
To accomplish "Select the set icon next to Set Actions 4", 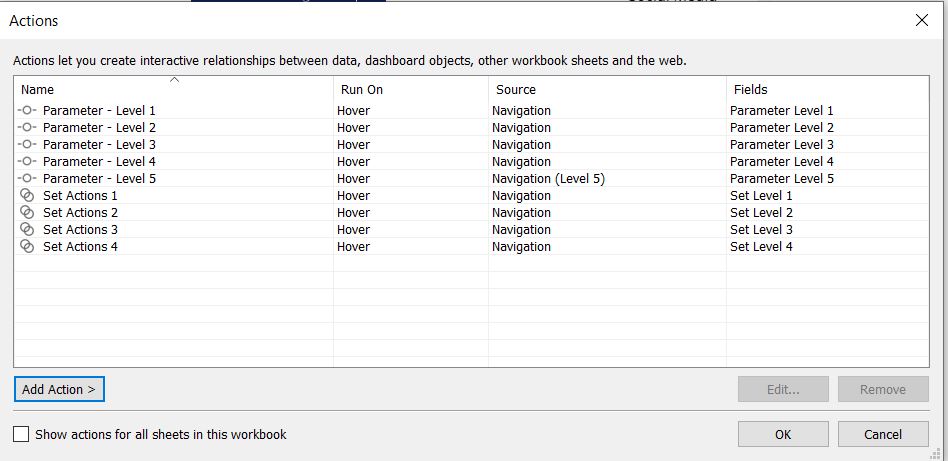I will [27, 246].
